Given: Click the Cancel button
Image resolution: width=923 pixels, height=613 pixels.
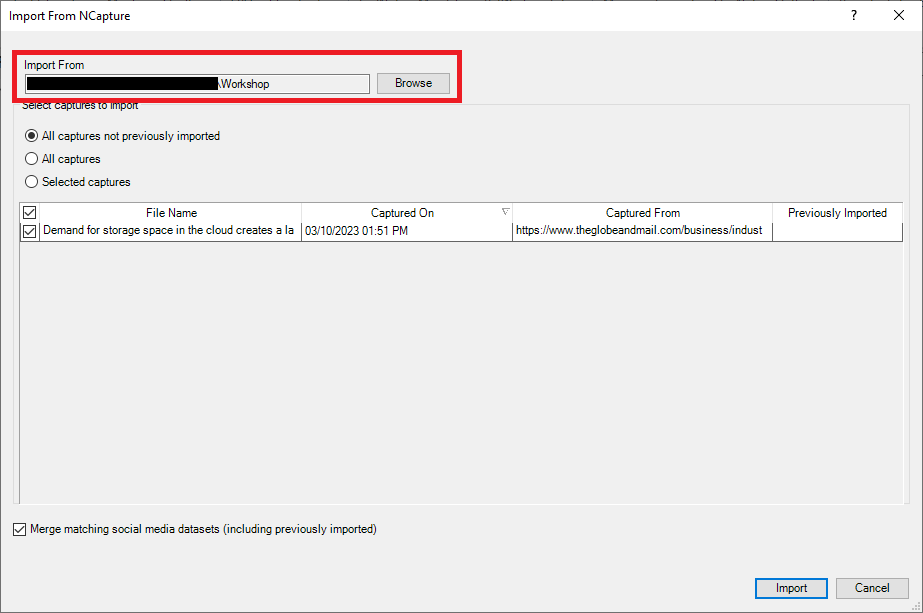Looking at the screenshot, I should (872, 588).
